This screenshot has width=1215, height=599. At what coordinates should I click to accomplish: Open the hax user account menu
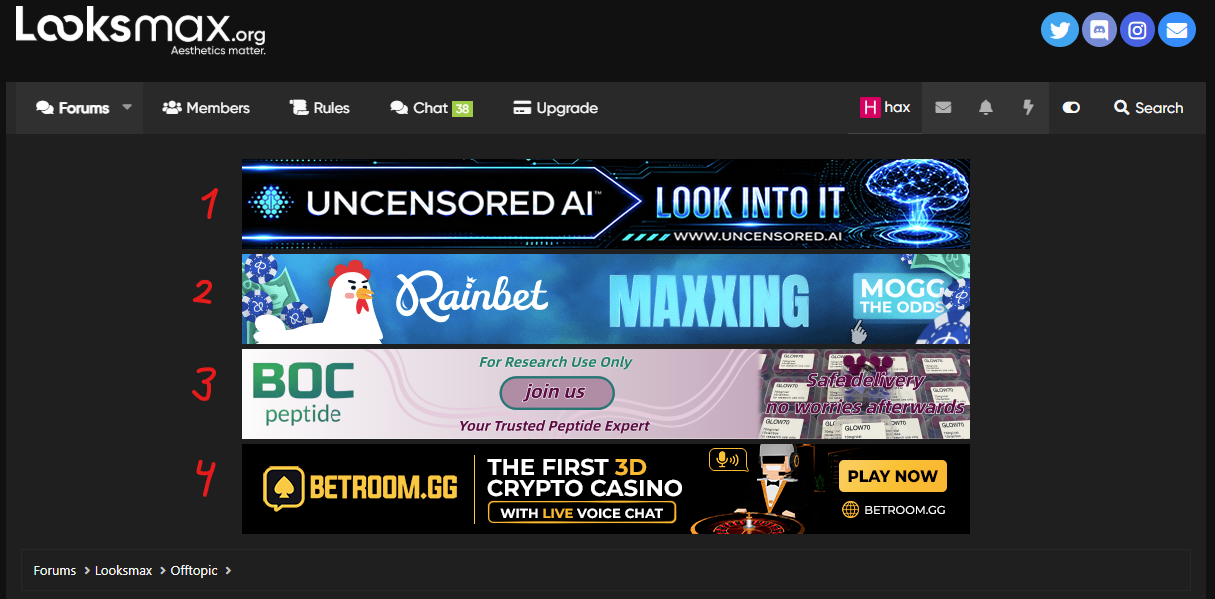click(x=885, y=107)
